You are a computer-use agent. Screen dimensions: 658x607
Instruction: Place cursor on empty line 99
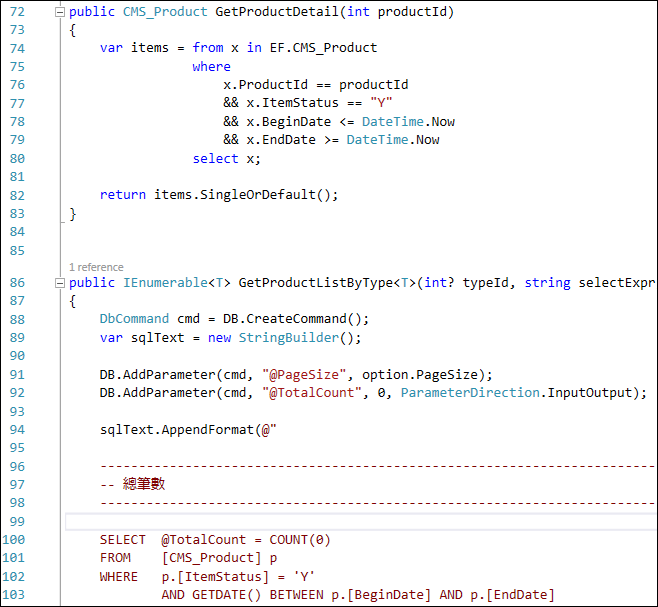click(360, 522)
